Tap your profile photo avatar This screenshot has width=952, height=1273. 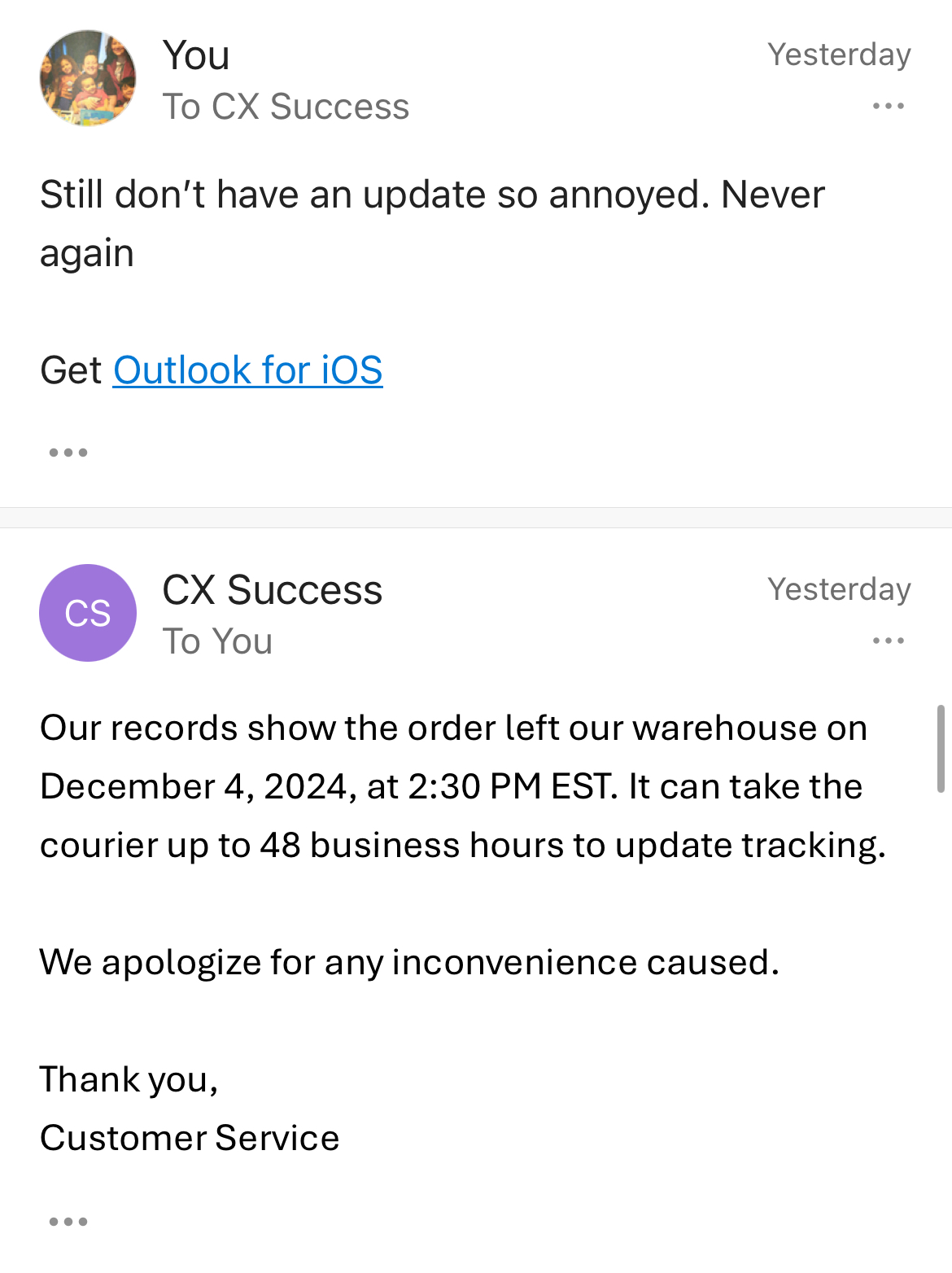point(88,78)
